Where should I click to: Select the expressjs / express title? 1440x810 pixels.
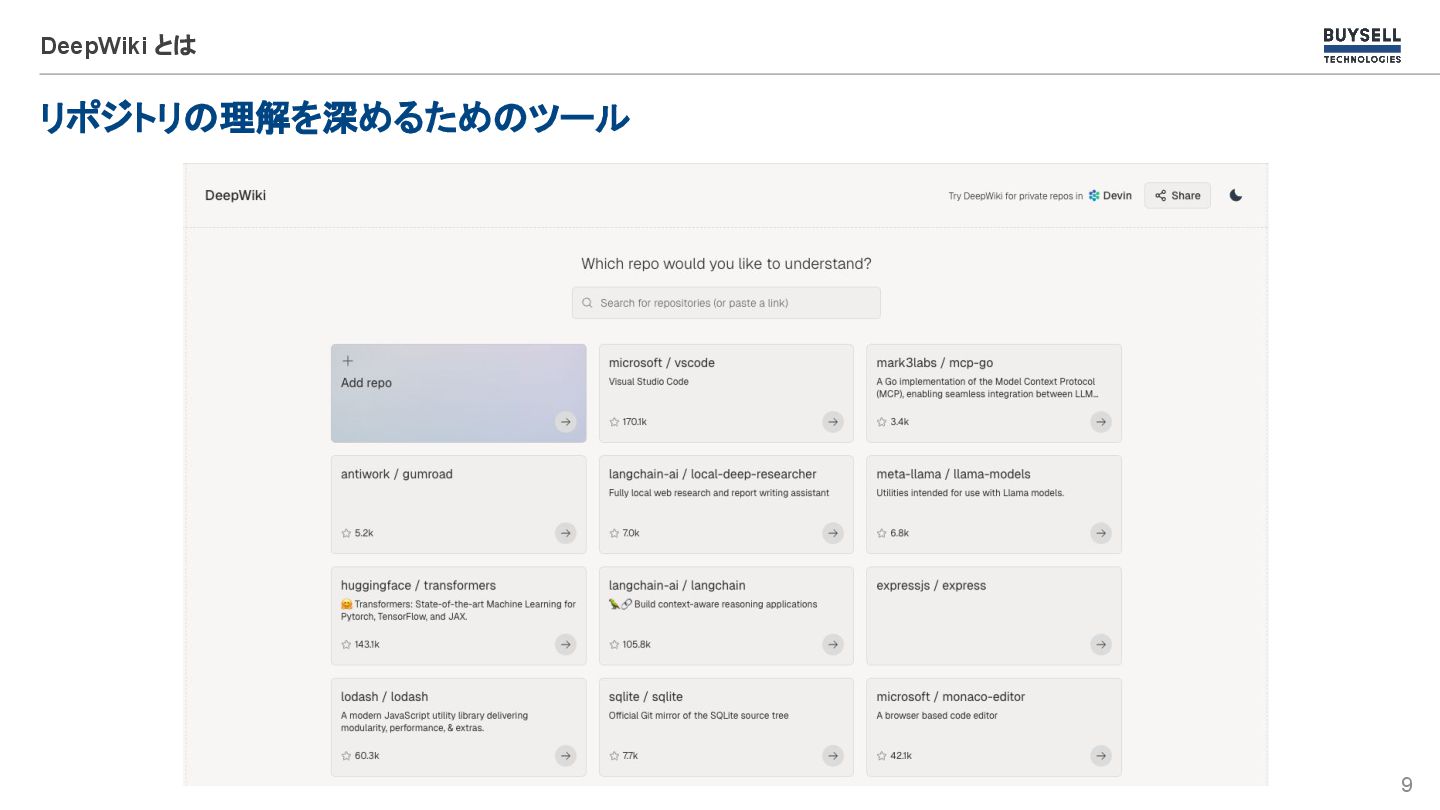pos(931,585)
